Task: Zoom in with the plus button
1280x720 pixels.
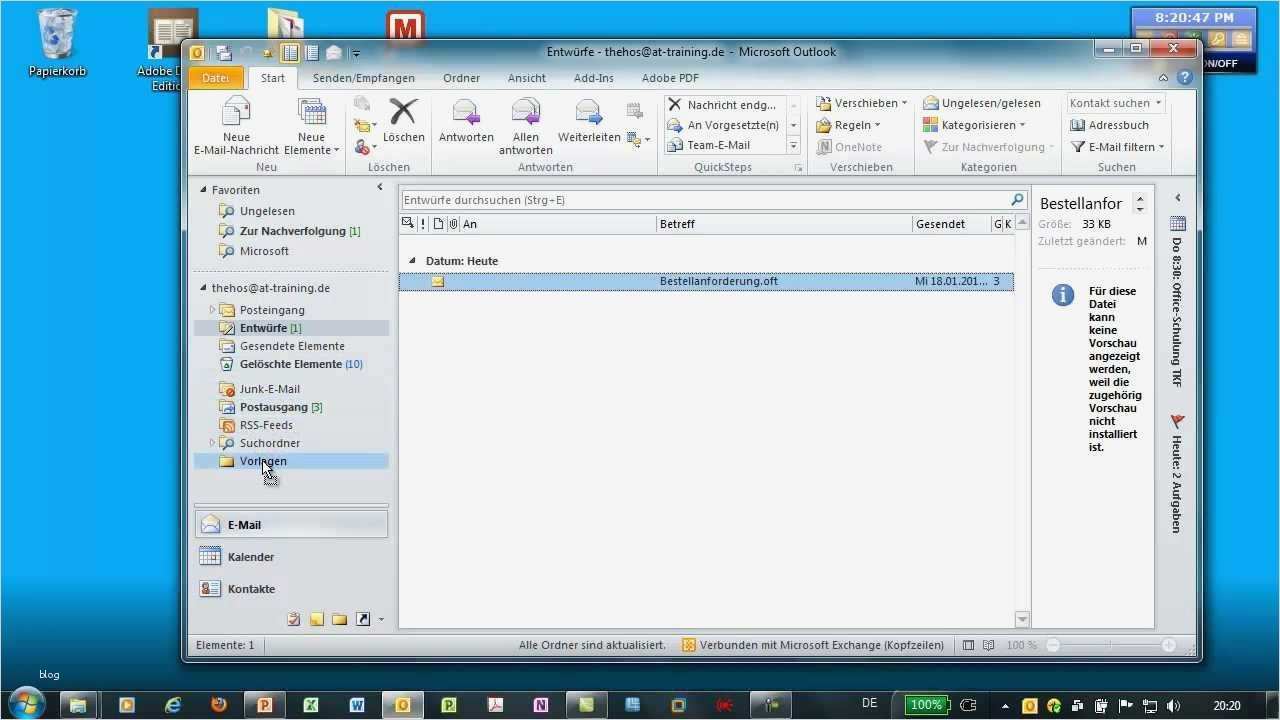Action: [x=1168, y=646]
